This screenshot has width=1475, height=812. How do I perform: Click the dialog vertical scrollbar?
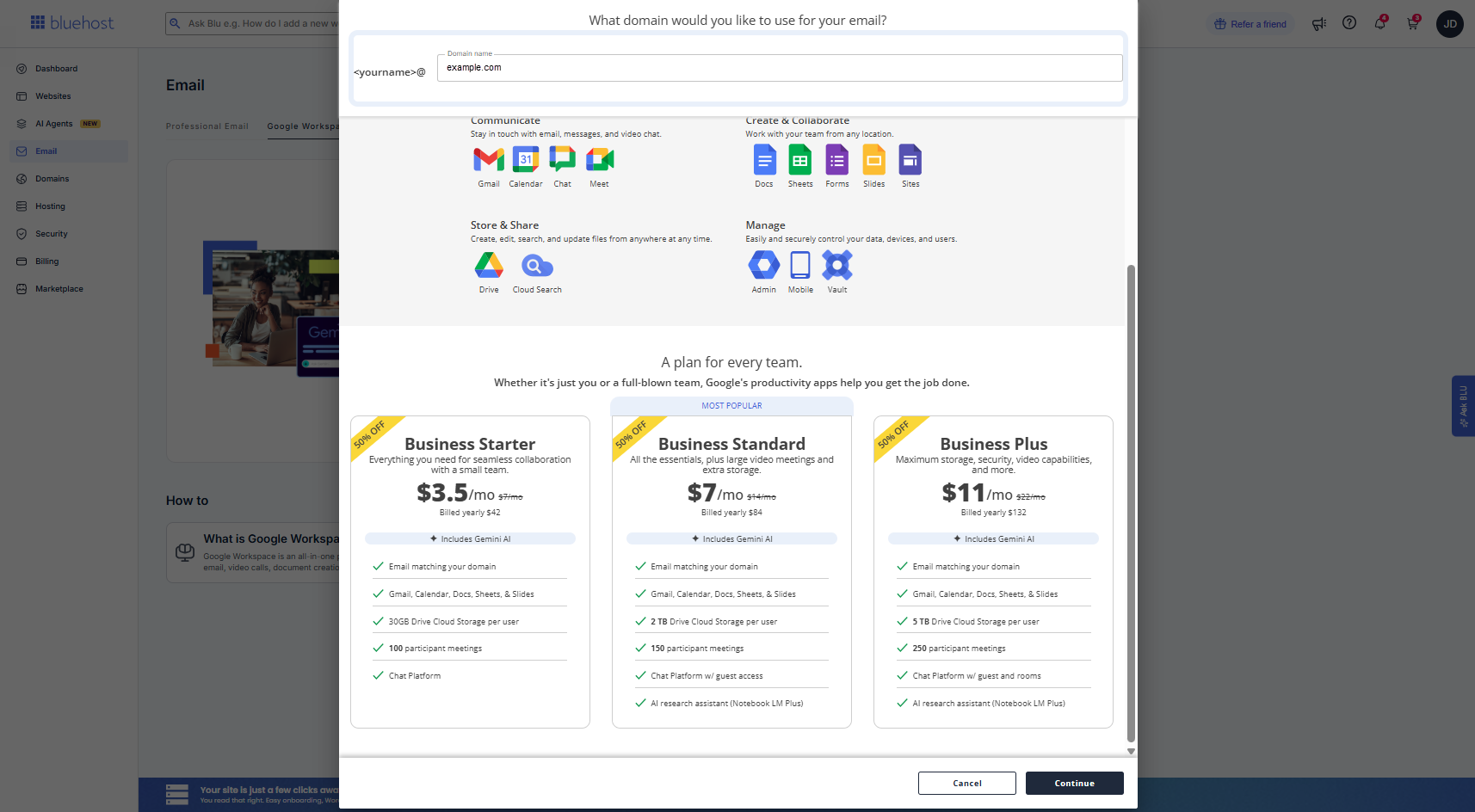coord(1131,503)
